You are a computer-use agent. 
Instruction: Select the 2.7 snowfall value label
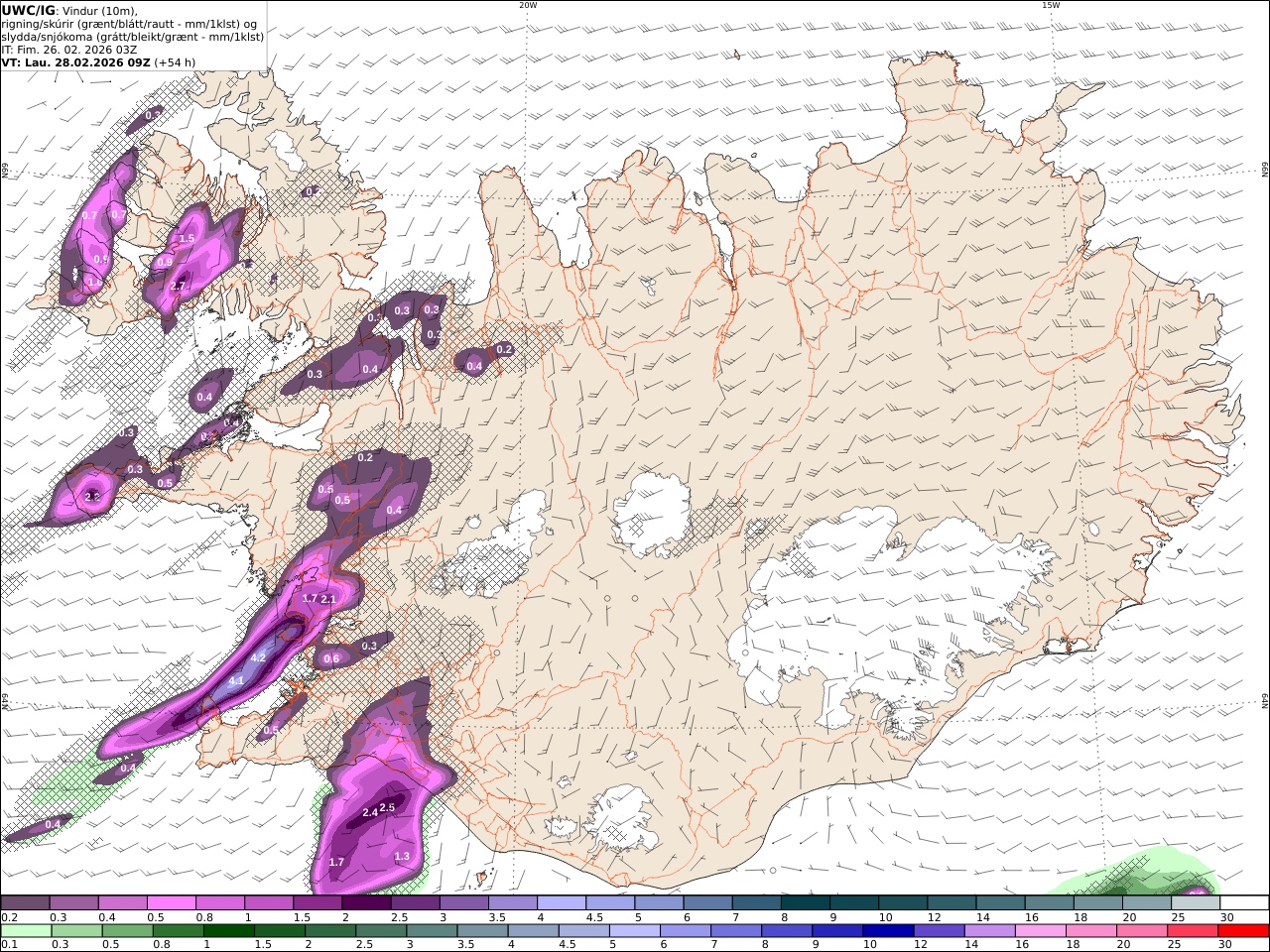(178, 287)
